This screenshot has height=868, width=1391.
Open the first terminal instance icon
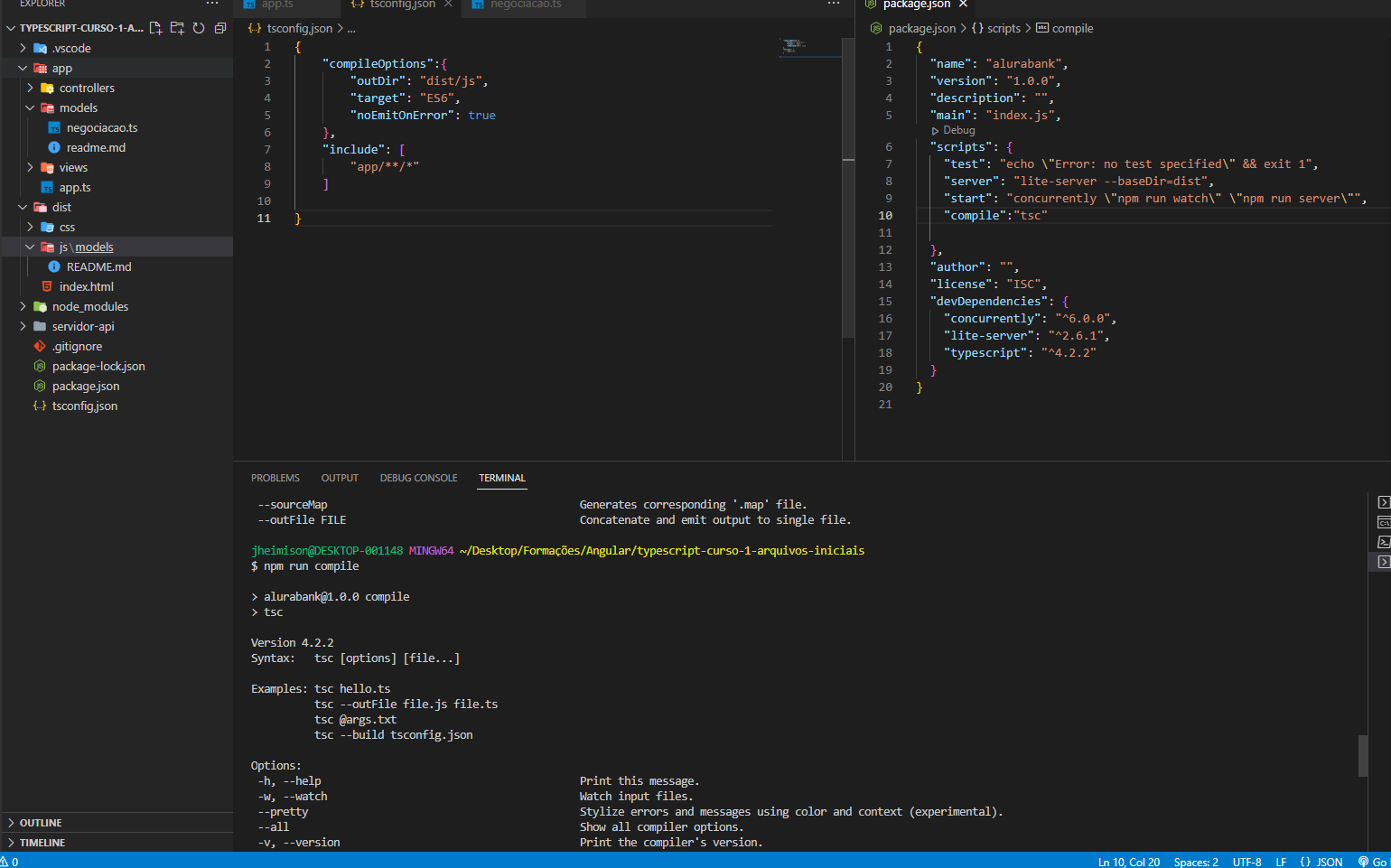point(1383,502)
